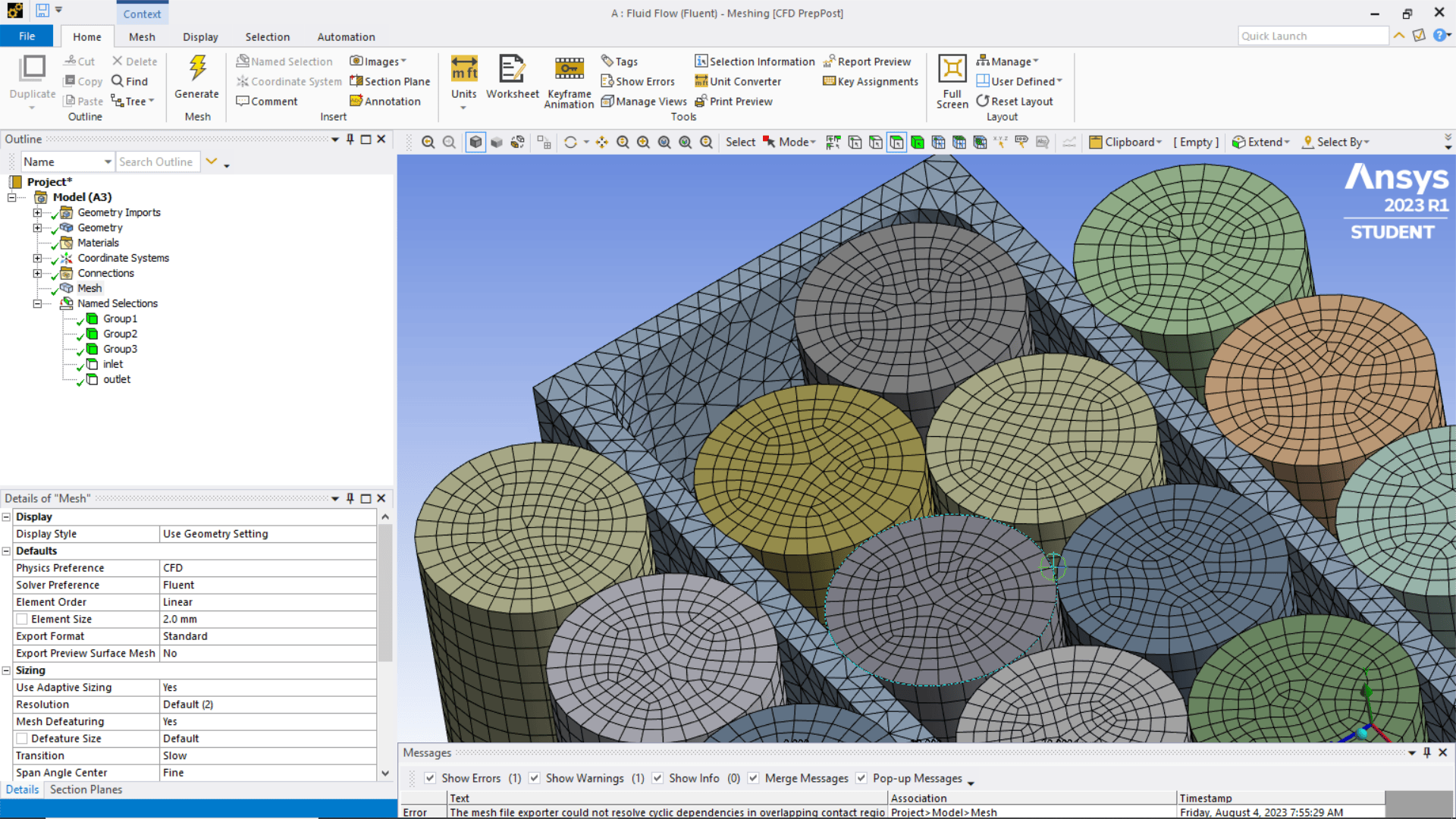Click the Generate Mesh lightning icon
This screenshot has width=1456, height=819.
[197, 69]
